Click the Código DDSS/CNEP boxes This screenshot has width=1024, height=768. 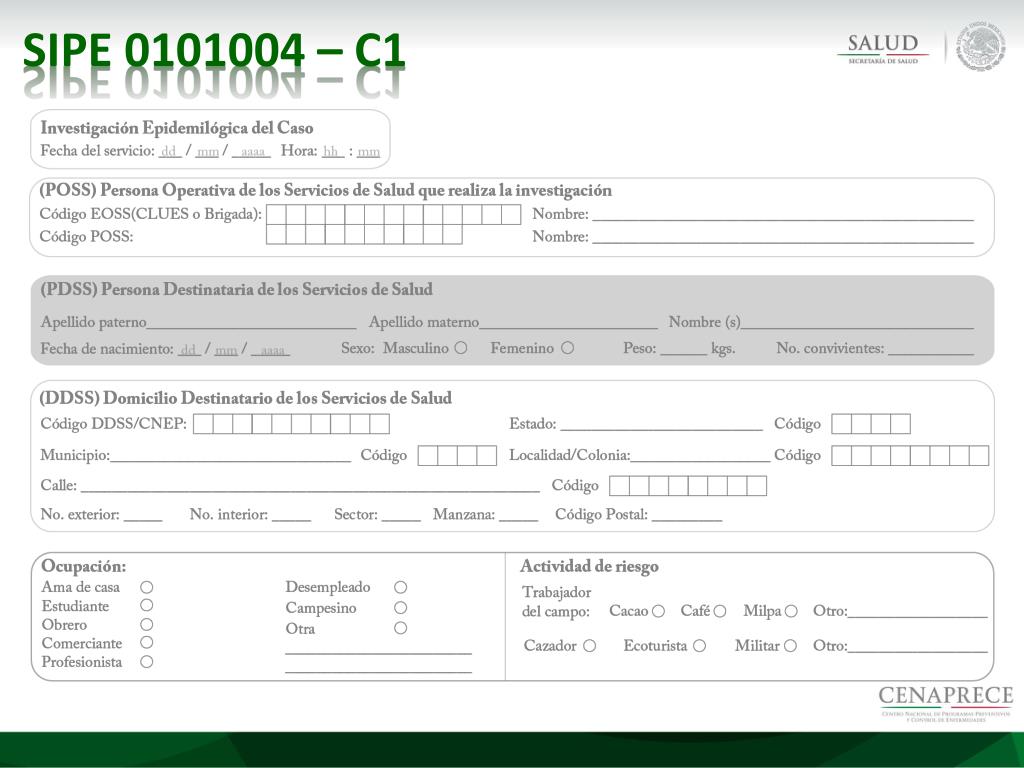[291, 424]
